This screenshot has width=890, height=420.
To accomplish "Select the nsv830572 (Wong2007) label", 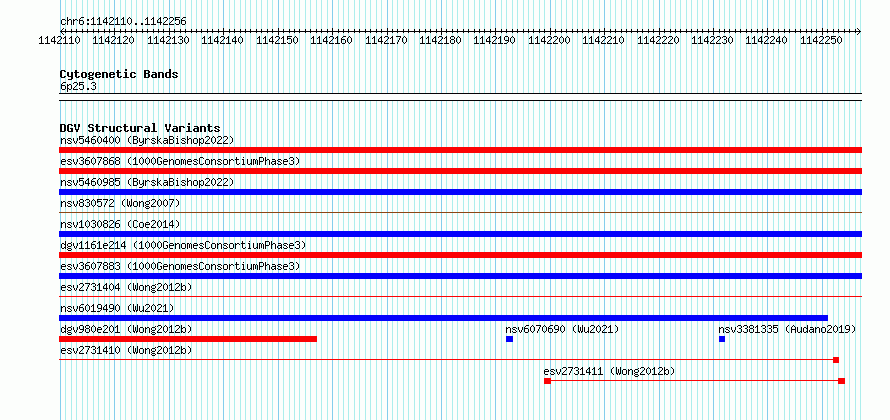I will coord(120,203).
